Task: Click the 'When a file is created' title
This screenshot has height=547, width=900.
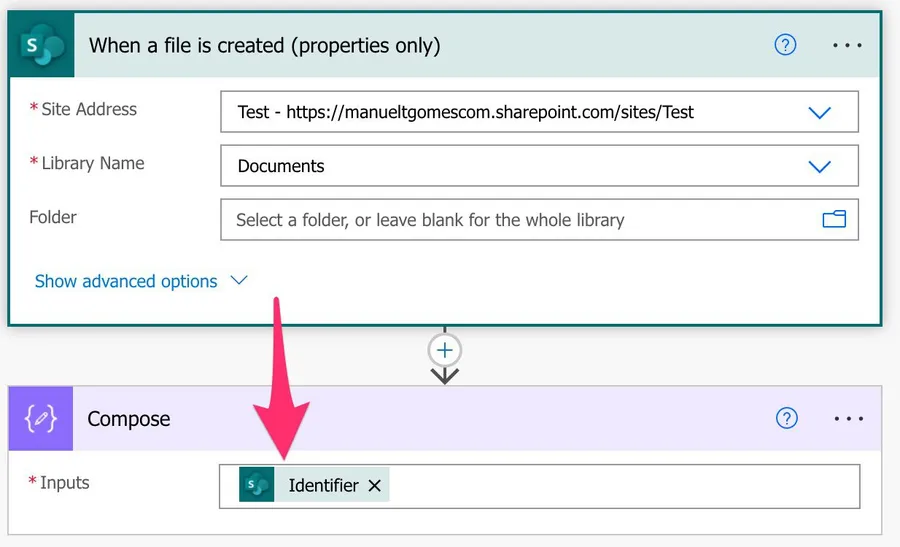Action: 265,46
